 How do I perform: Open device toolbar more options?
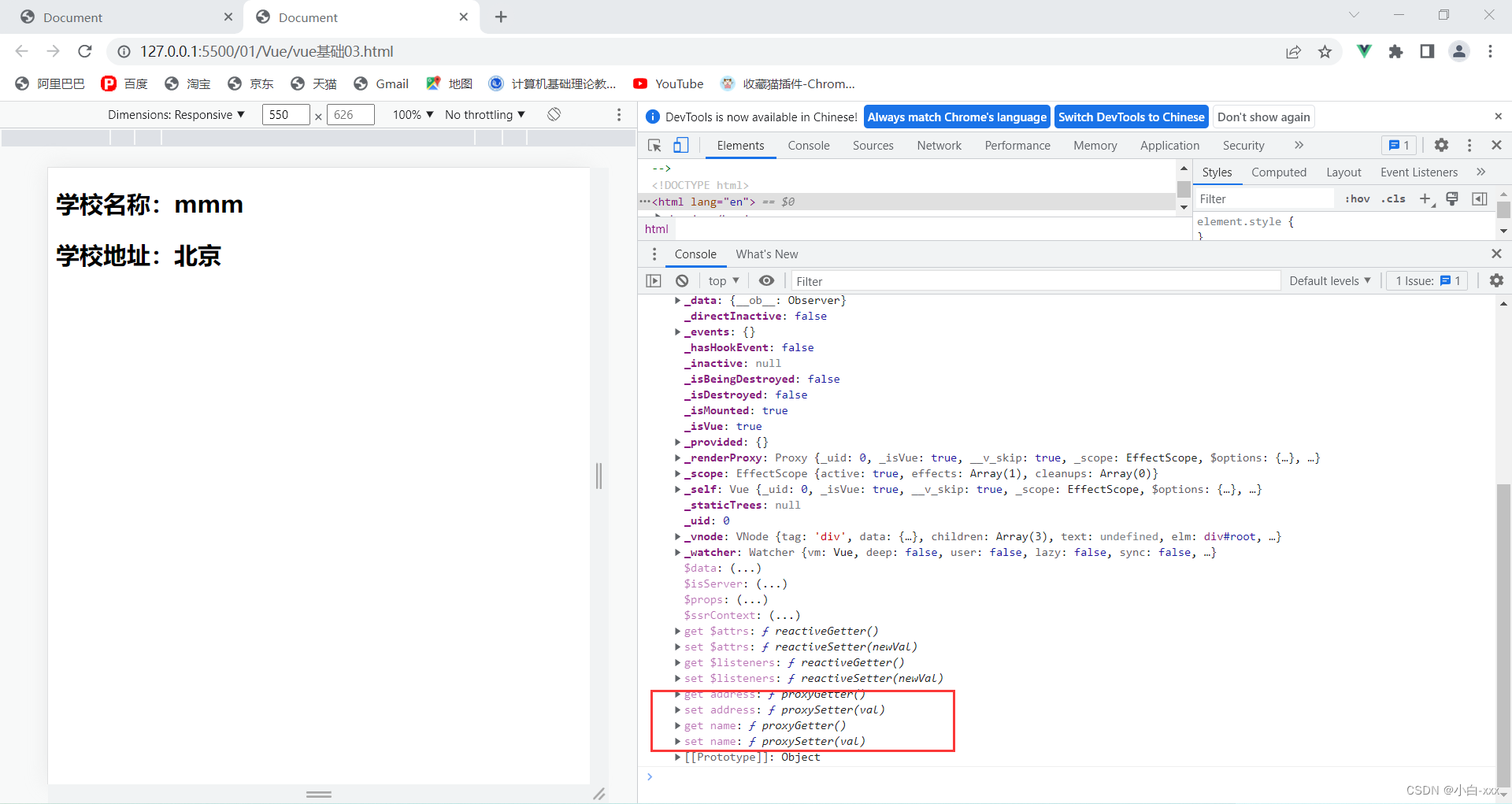(619, 115)
